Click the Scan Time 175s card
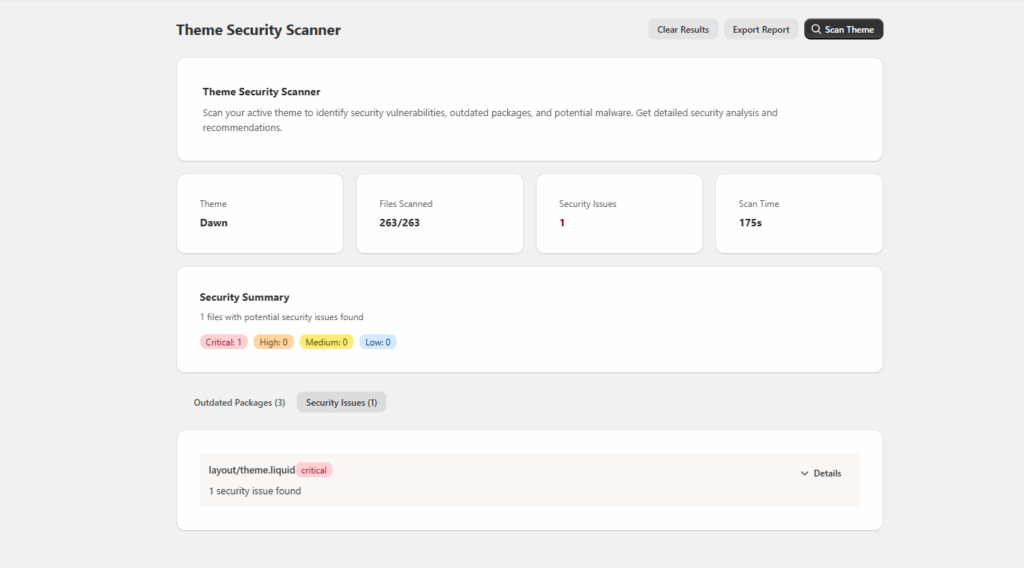Image resolution: width=1024 pixels, height=568 pixels. click(799, 213)
